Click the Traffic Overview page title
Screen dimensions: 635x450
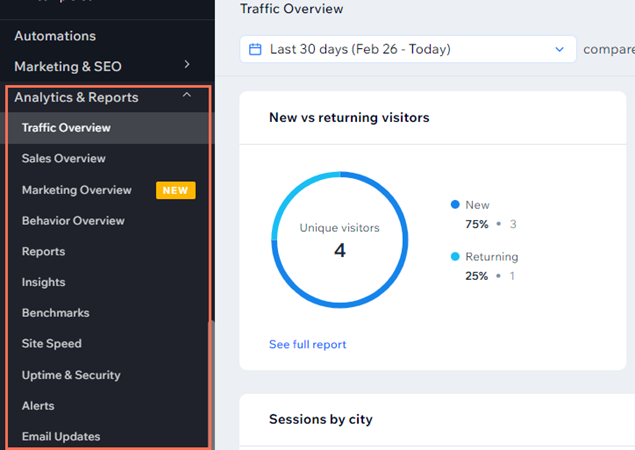click(x=292, y=9)
